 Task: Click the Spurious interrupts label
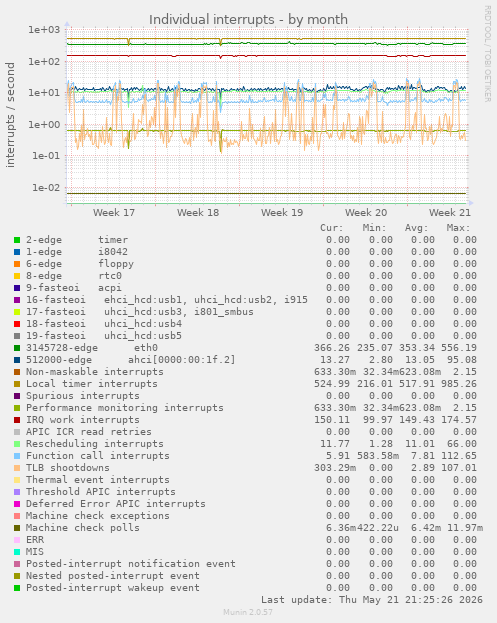[x=83, y=396]
